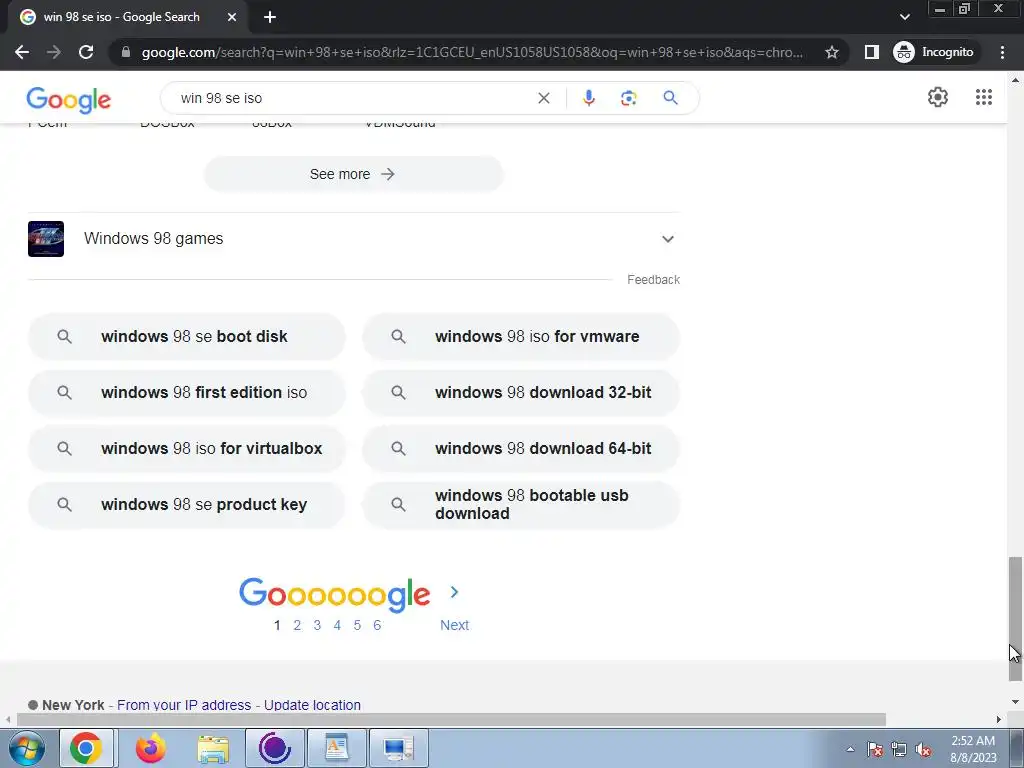Screen dimensions: 1024x768
Task: Show hidden system tray icons arrow
Action: 850,749
